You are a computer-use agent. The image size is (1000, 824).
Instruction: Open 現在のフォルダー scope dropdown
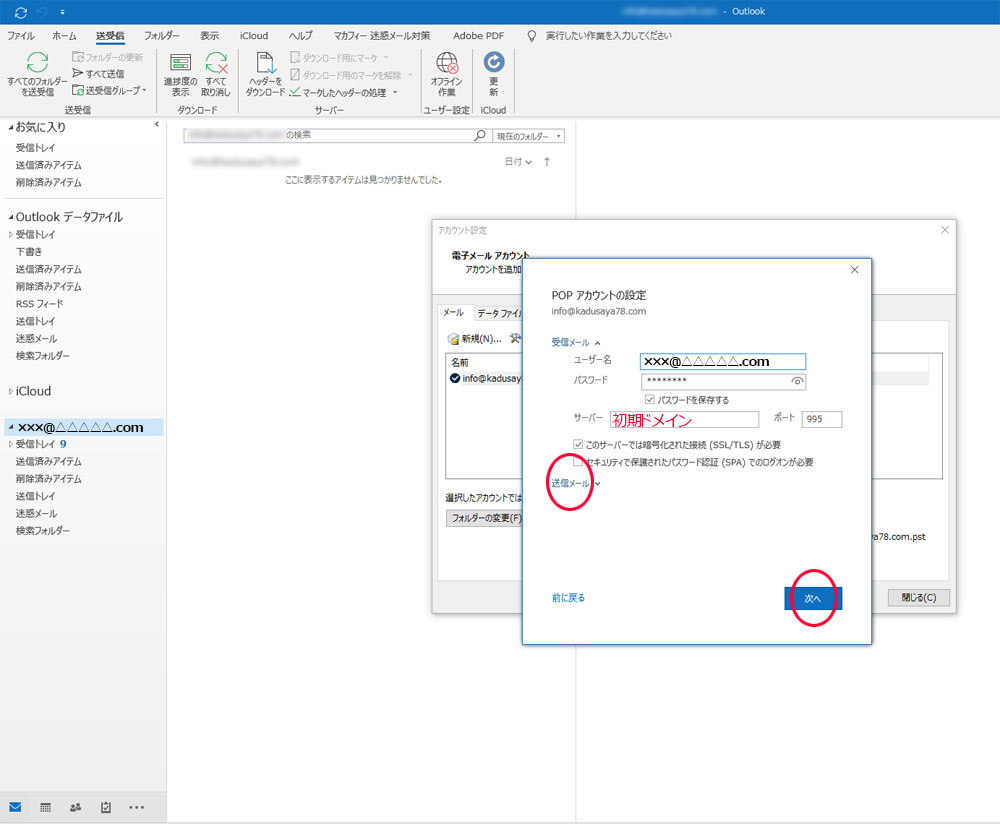(529, 136)
